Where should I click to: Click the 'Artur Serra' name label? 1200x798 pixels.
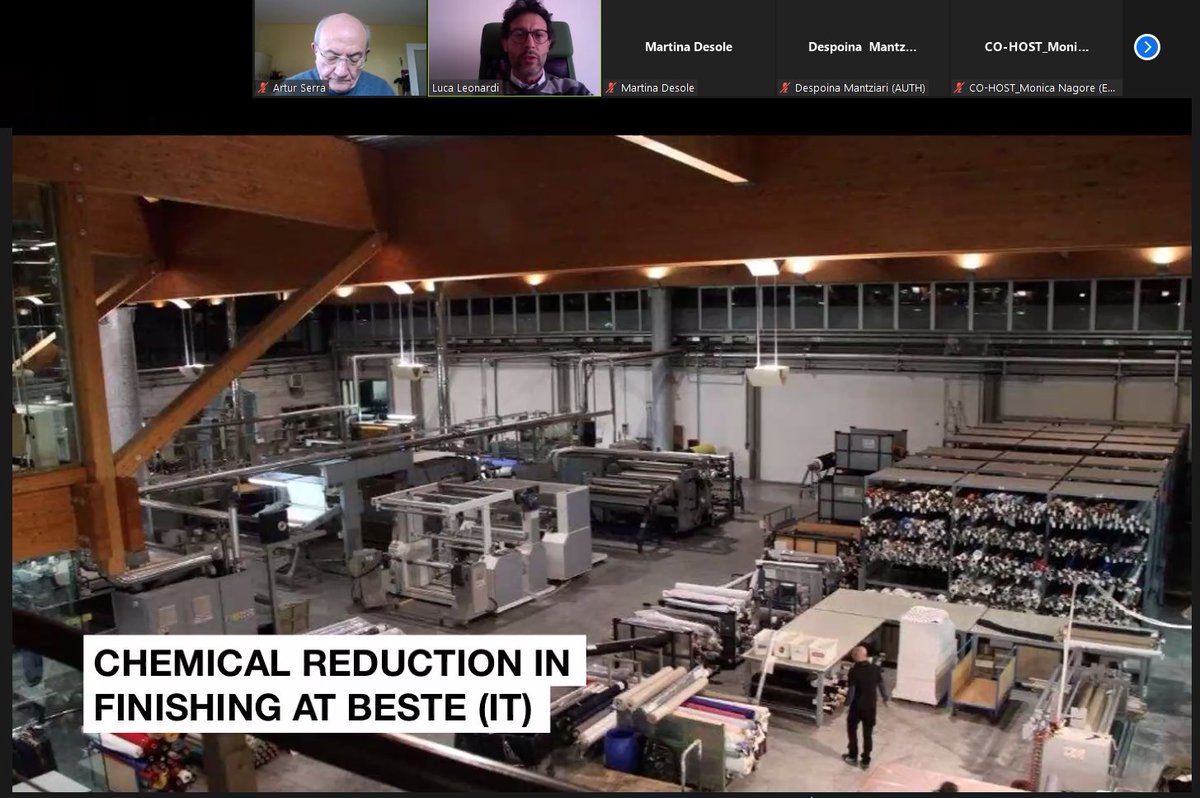[299, 88]
